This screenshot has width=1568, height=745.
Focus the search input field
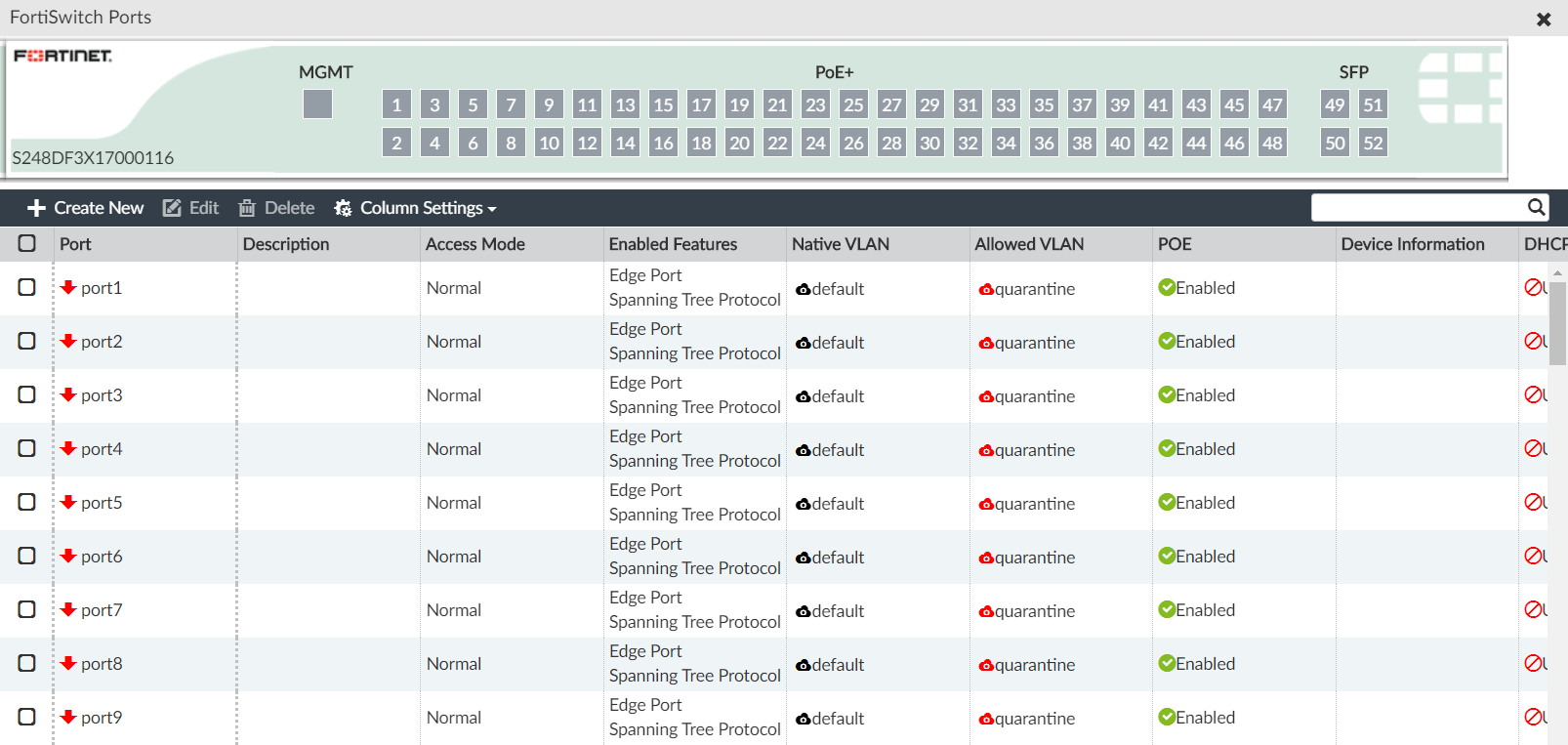(x=1418, y=207)
